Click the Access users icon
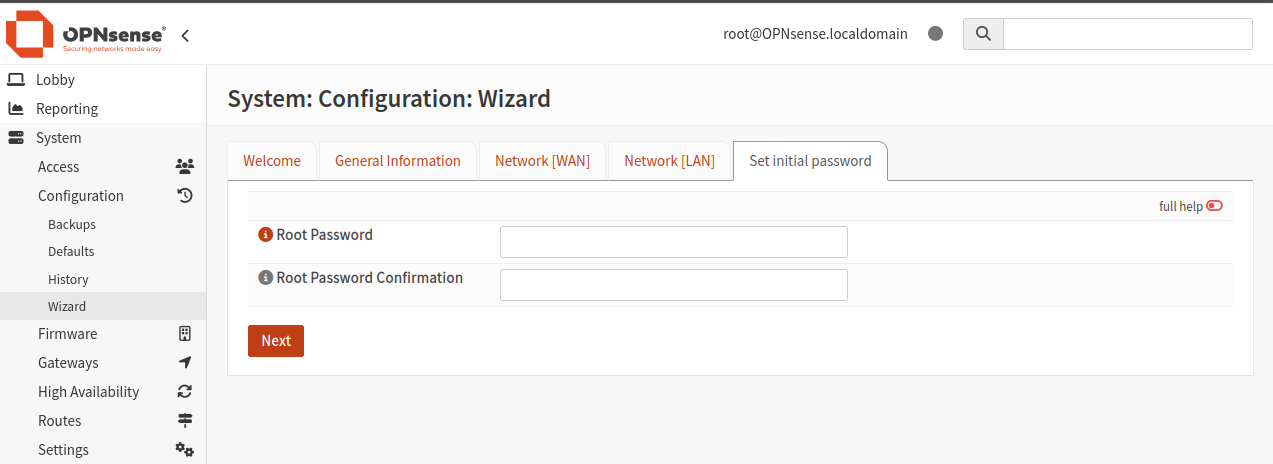Image resolution: width=1273 pixels, height=464 pixels. [184, 167]
